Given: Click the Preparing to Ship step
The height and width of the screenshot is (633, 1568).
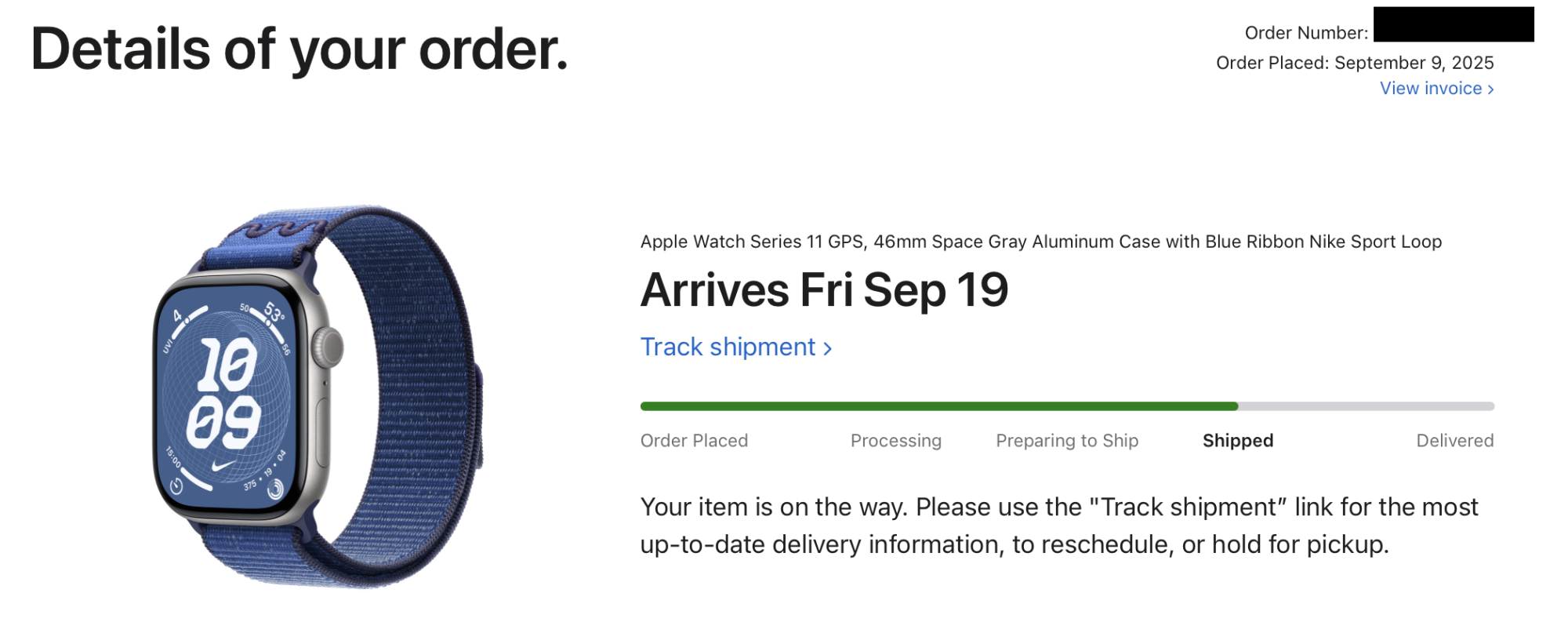Looking at the screenshot, I should (1066, 441).
